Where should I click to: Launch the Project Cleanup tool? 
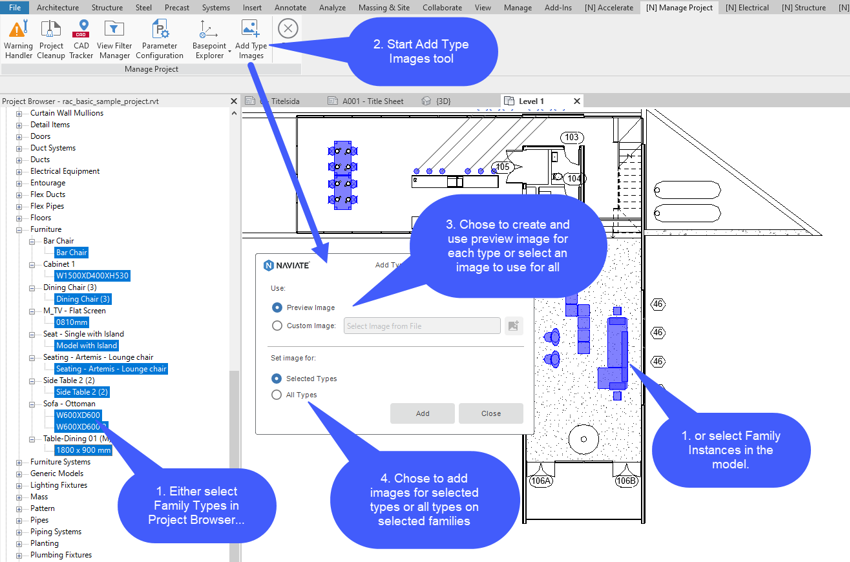point(51,39)
